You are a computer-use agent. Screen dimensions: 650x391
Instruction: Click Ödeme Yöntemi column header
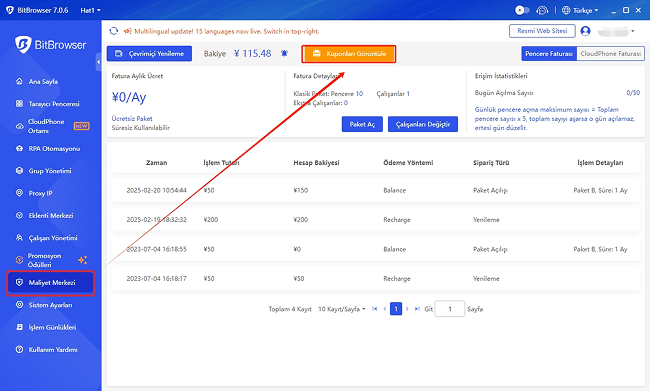[408, 163]
